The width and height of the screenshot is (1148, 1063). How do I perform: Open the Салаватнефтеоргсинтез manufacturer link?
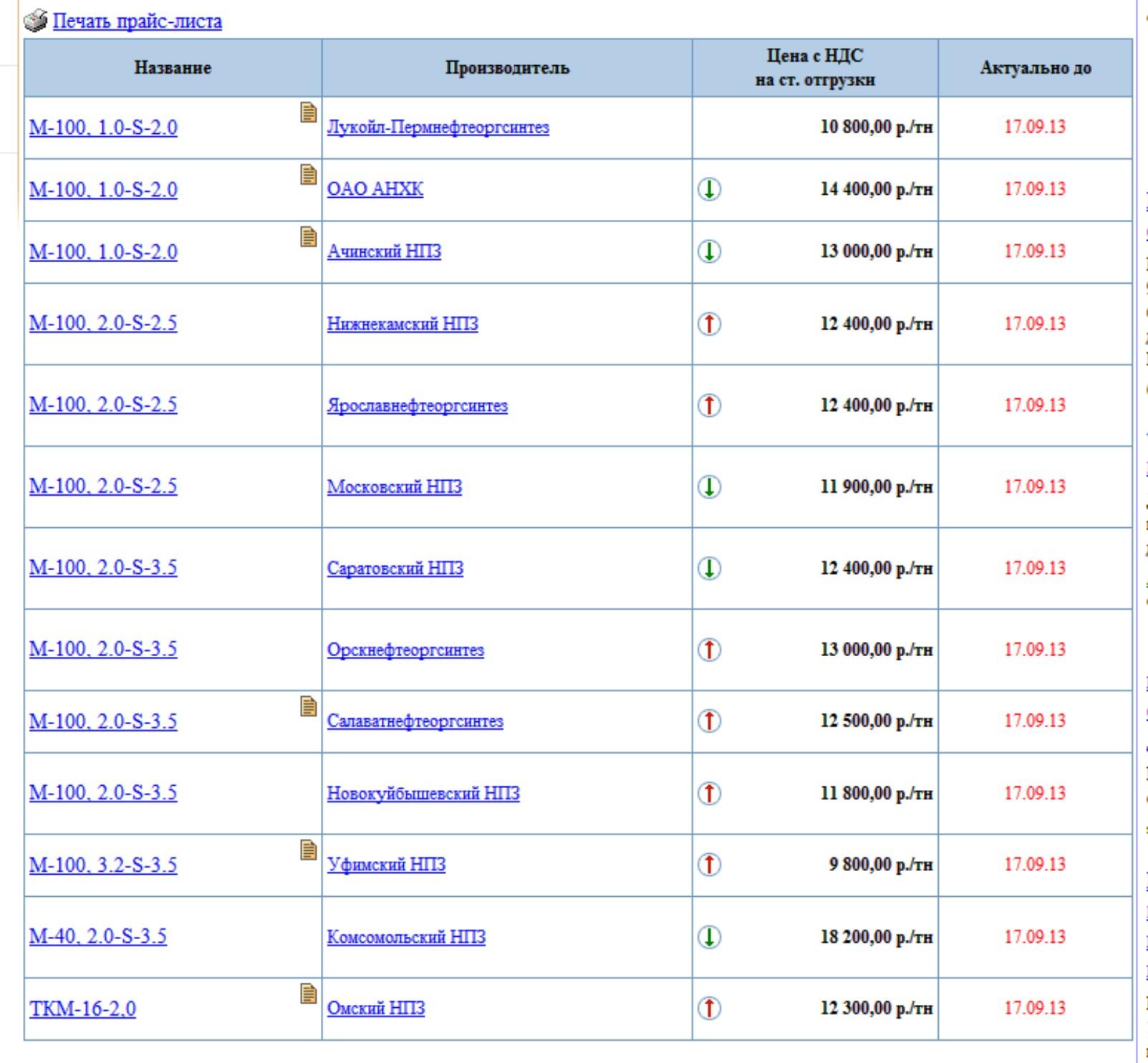click(415, 721)
